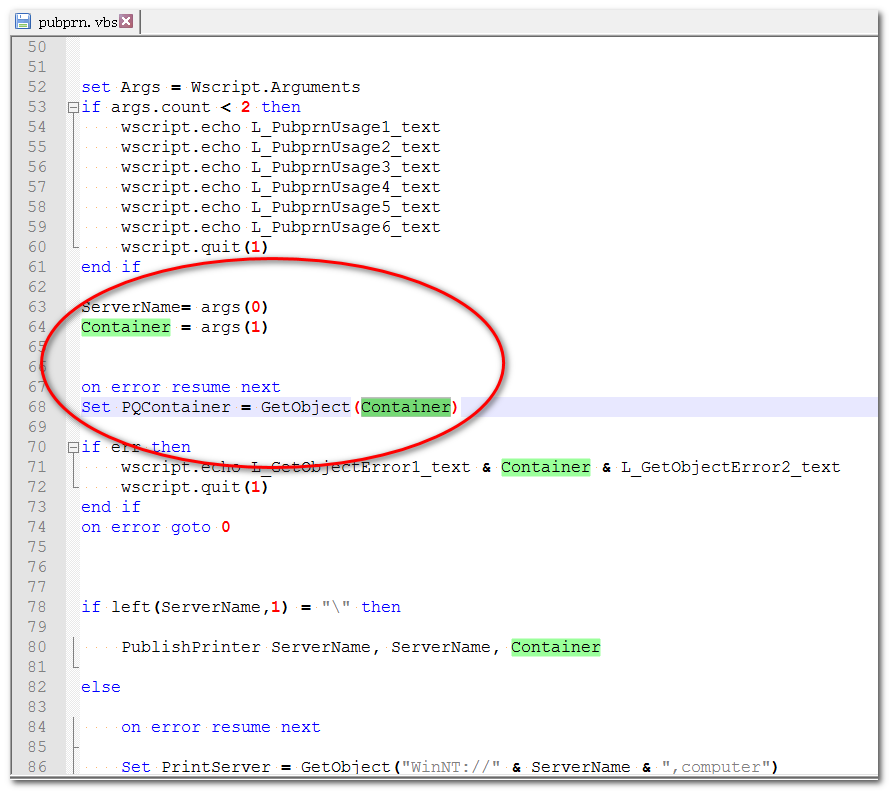The image size is (889, 791).
Task: Click line number 50 in the margin
Action: 37,47
